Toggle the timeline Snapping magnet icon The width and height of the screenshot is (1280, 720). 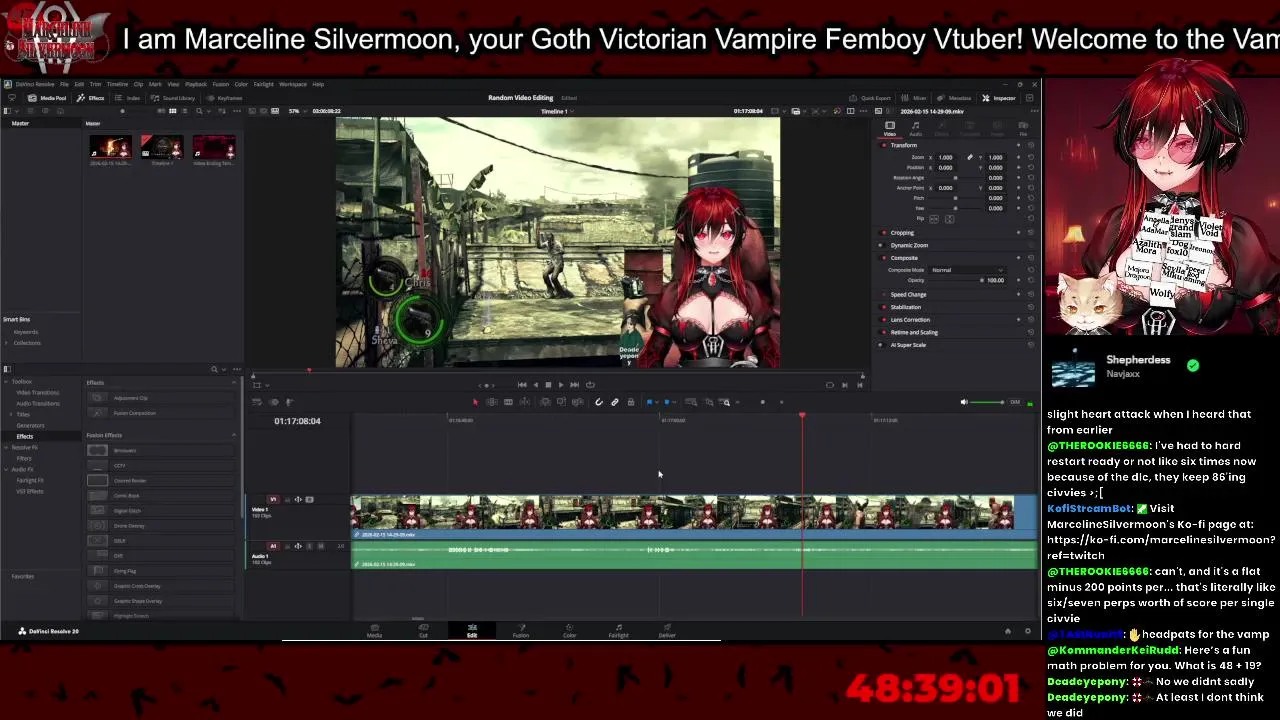[598, 402]
